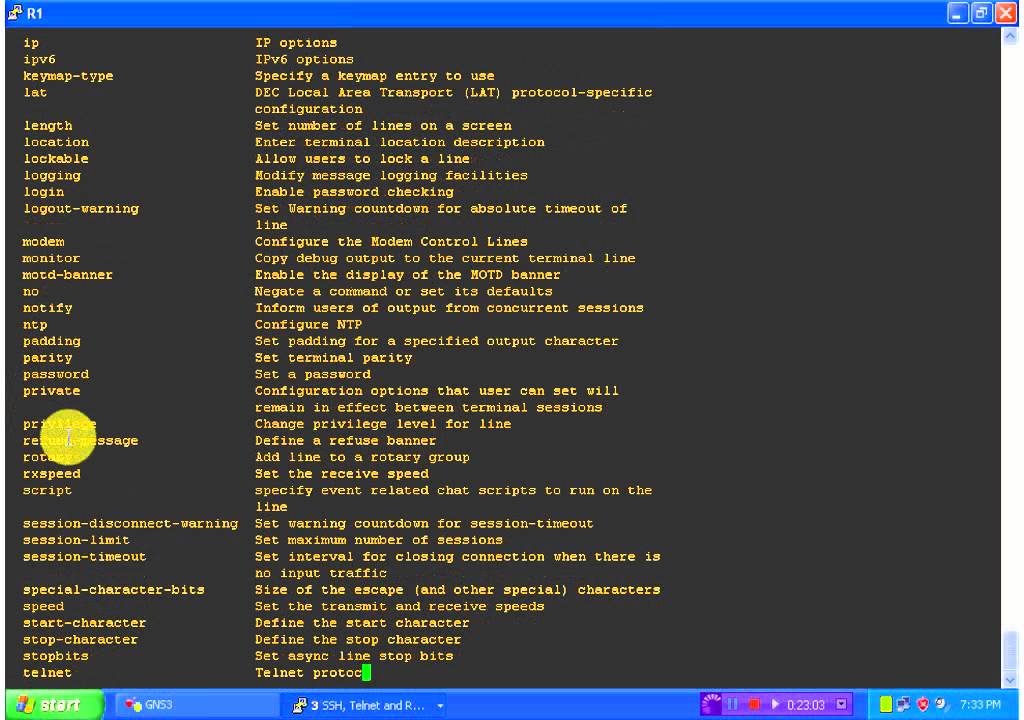
Task: Click the R1 PuTTY window title icon
Action: [15, 13]
